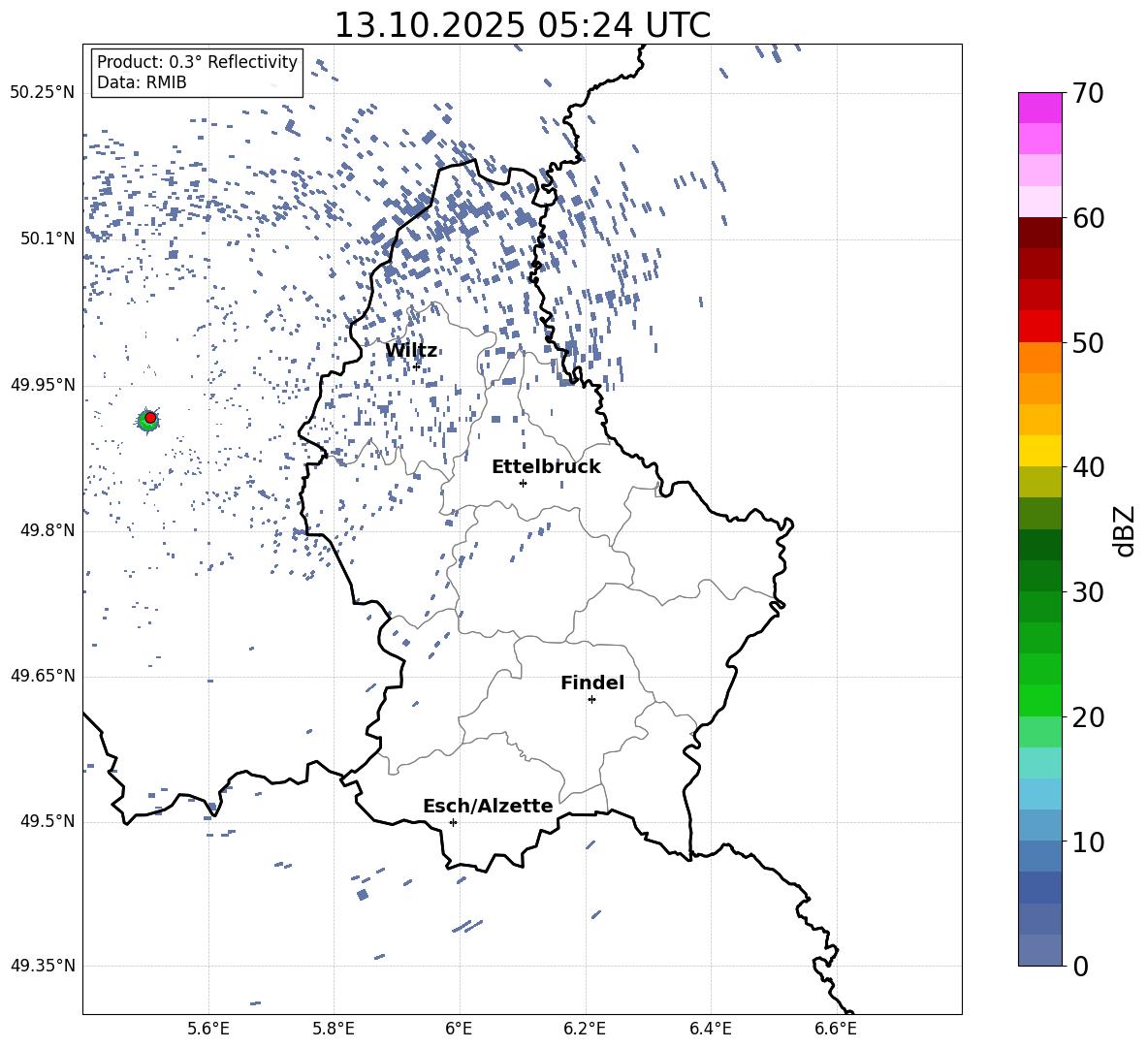Click the title 13.10.2025 05:24 UTC
Screen dimensions: 1148x1048
pyautogui.click(x=522, y=25)
